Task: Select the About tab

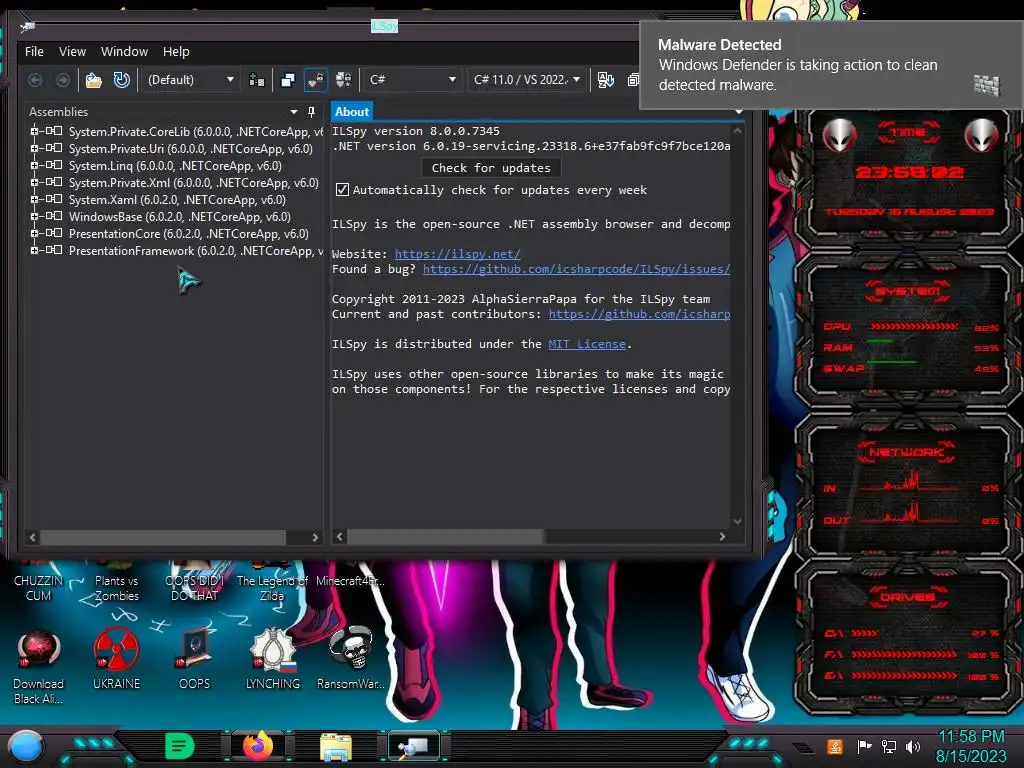Action: [352, 112]
